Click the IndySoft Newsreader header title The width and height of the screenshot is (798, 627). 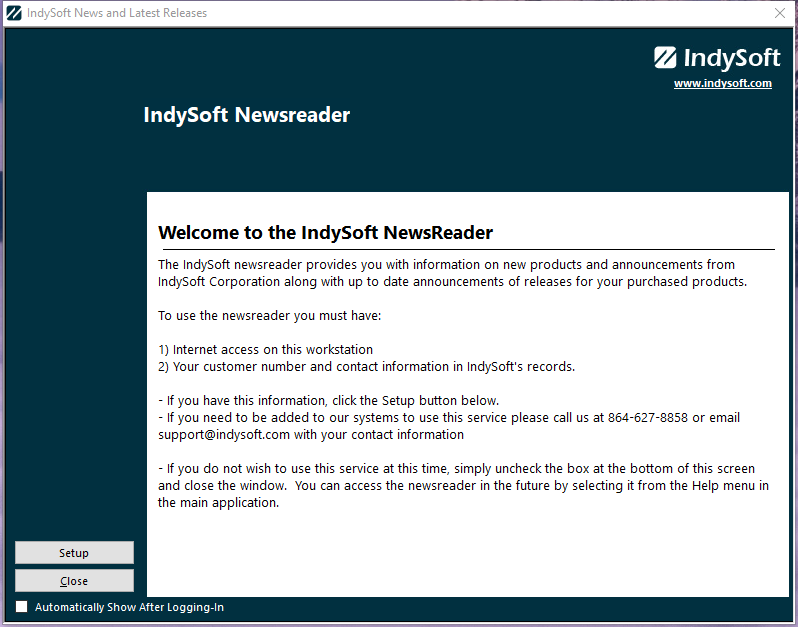click(247, 115)
